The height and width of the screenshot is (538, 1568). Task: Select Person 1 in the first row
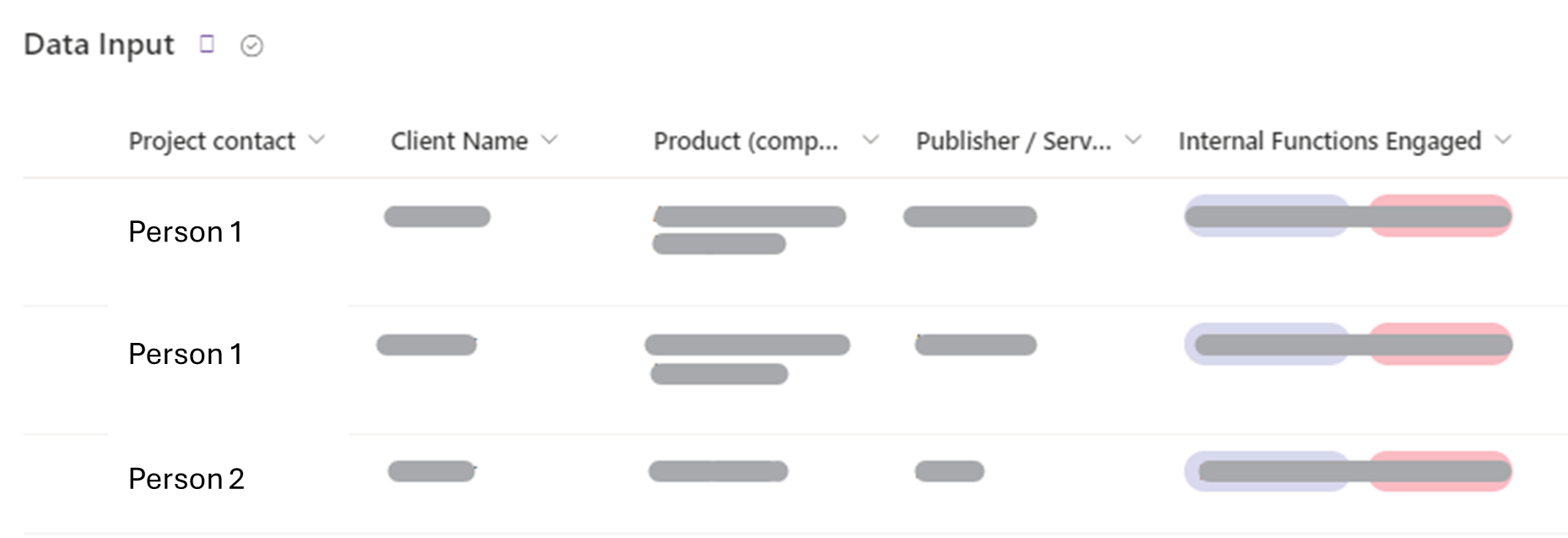pos(185,231)
